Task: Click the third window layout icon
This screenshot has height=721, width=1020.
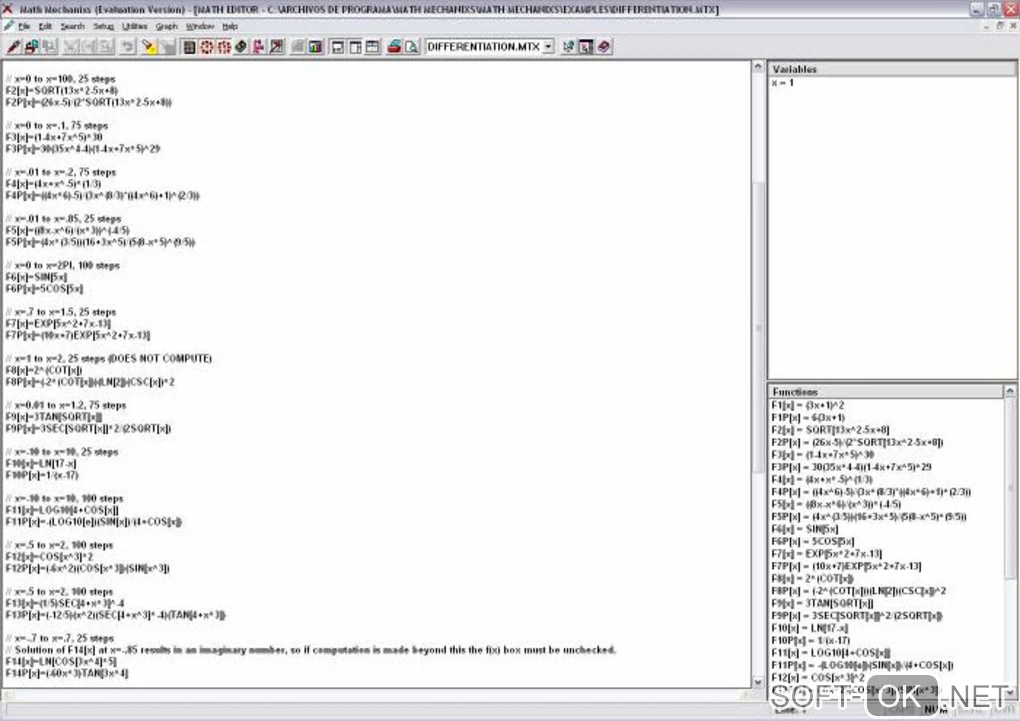Action: pos(372,47)
